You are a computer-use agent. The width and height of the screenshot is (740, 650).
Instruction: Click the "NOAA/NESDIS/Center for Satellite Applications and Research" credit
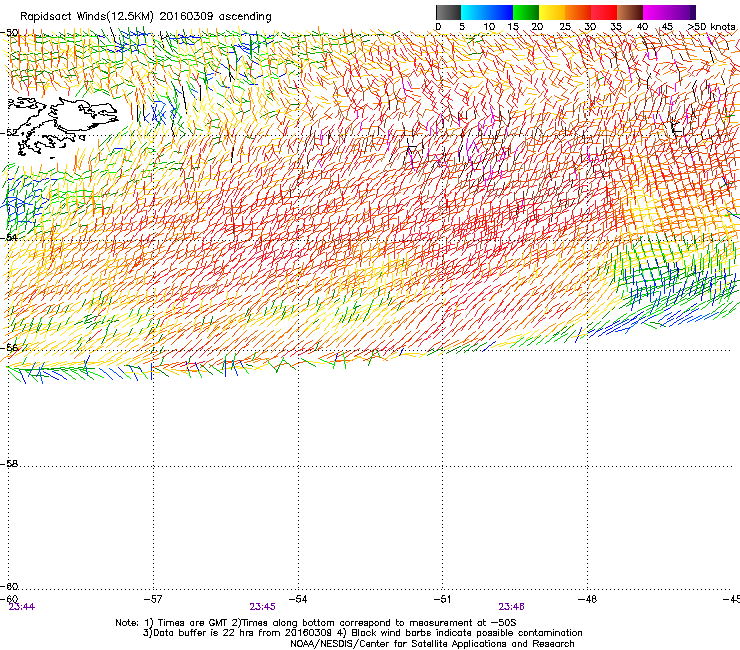[x=432, y=644]
